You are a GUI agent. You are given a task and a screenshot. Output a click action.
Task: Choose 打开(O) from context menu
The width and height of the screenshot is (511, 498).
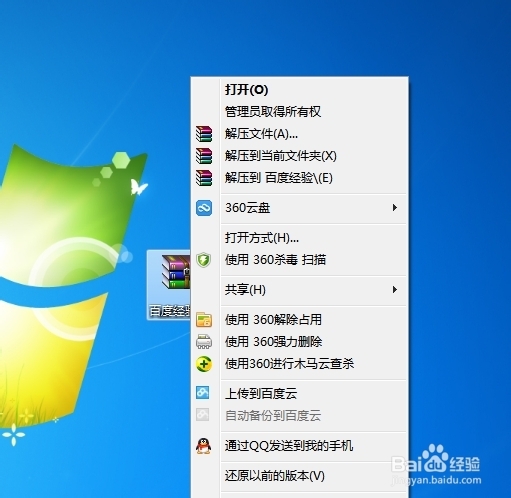[x=299, y=89]
